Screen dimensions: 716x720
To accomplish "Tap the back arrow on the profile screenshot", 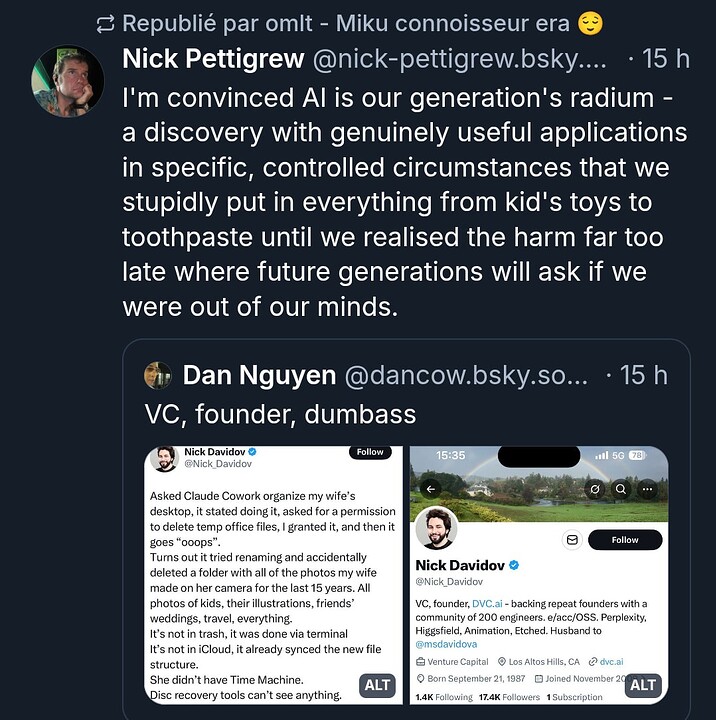I will point(433,489).
